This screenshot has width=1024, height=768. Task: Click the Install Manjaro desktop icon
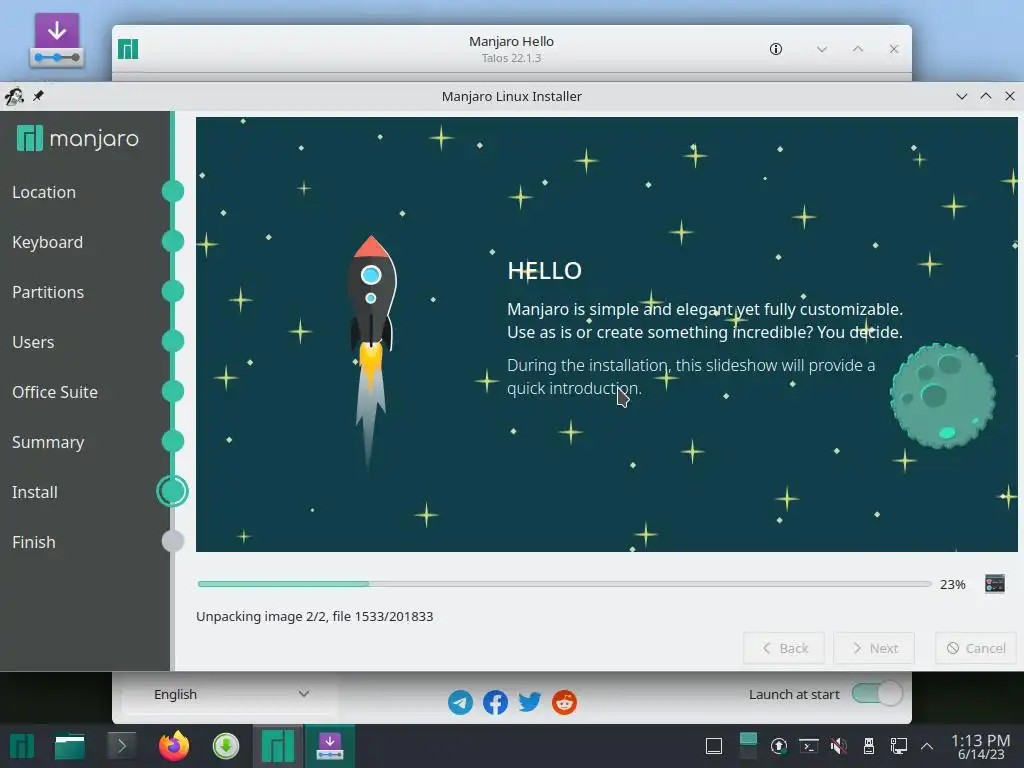click(x=57, y=40)
